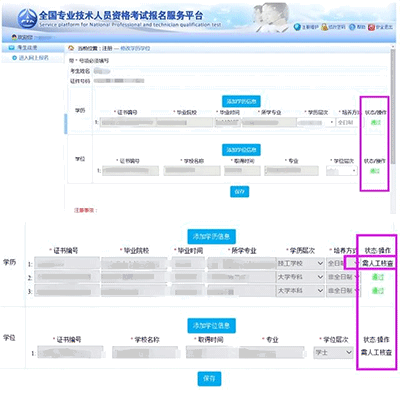The height and width of the screenshot is (393, 400).
Task: Click 添加学历信息 button in the upper small form
Action: click(x=241, y=101)
